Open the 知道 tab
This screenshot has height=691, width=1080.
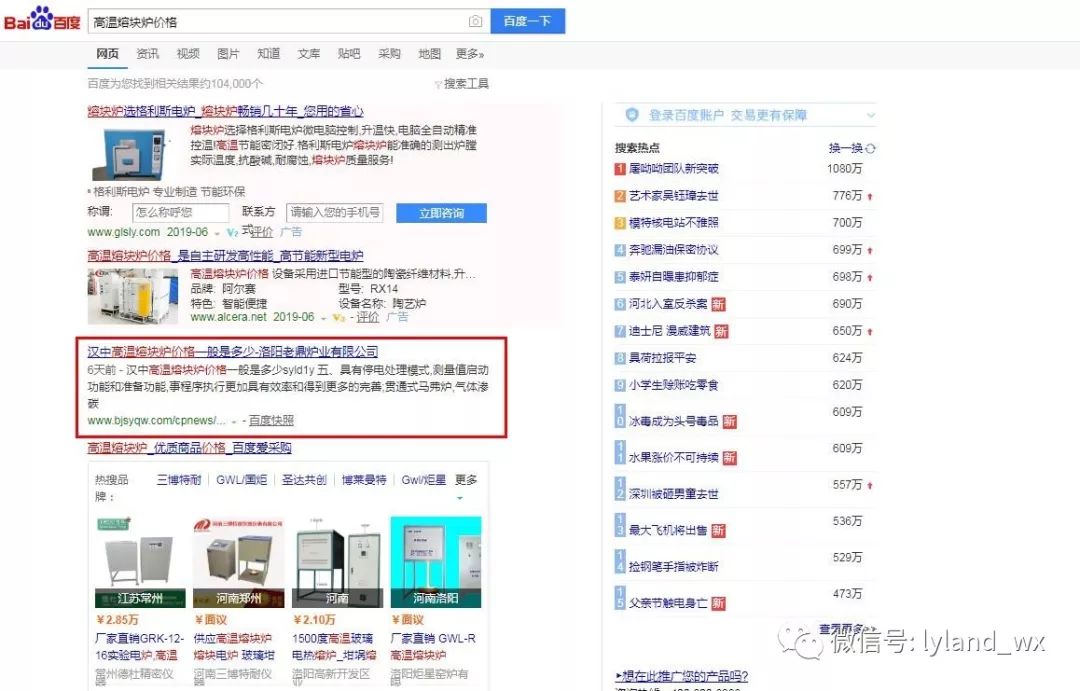click(x=269, y=54)
